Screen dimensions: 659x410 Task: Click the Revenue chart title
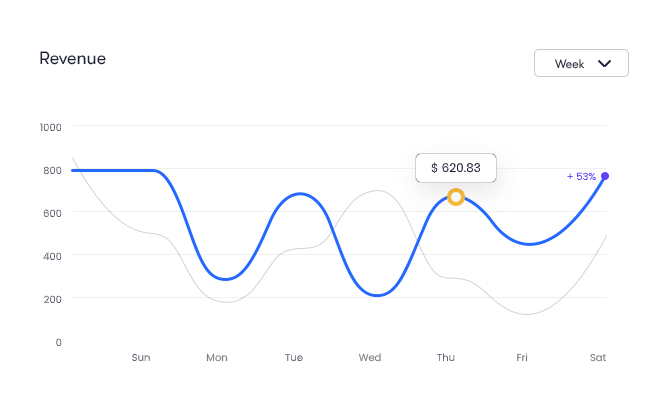pyautogui.click(x=72, y=58)
